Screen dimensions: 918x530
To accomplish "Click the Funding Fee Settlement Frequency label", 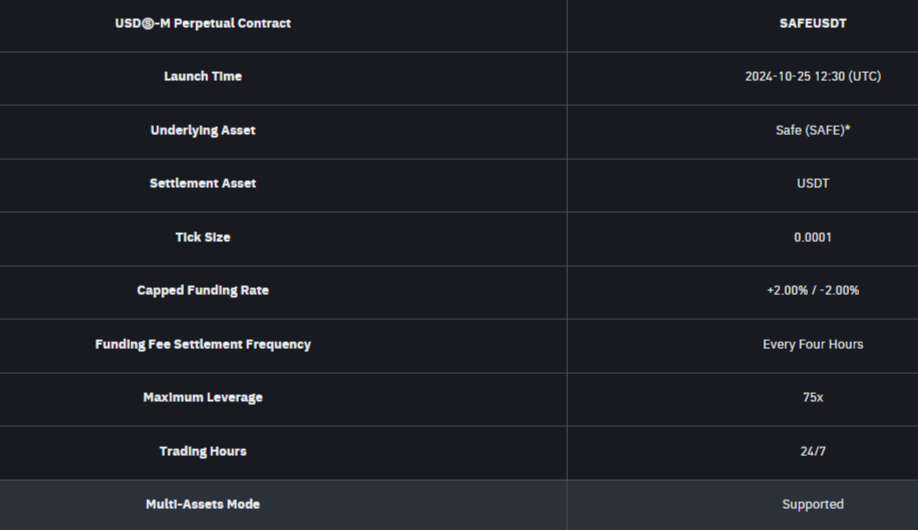I will pyautogui.click(x=203, y=344).
